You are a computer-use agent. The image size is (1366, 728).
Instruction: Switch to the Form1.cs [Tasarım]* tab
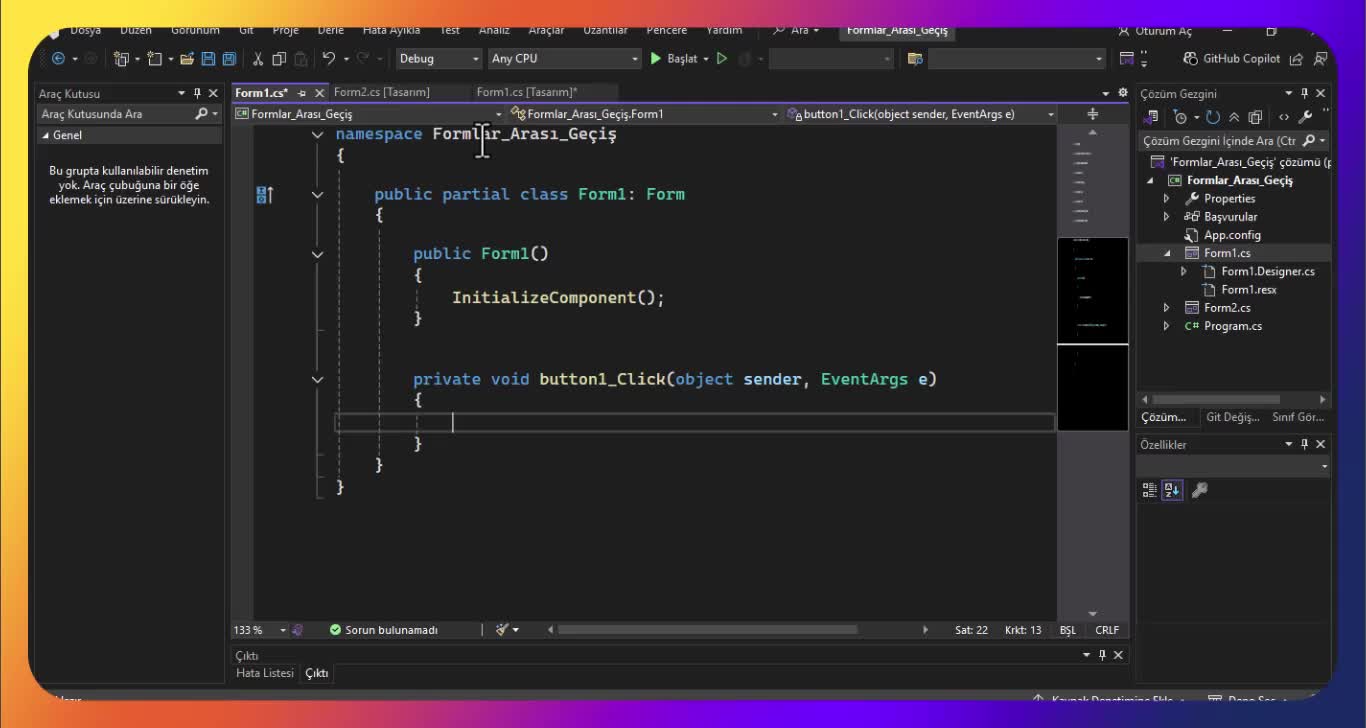[x=527, y=93]
